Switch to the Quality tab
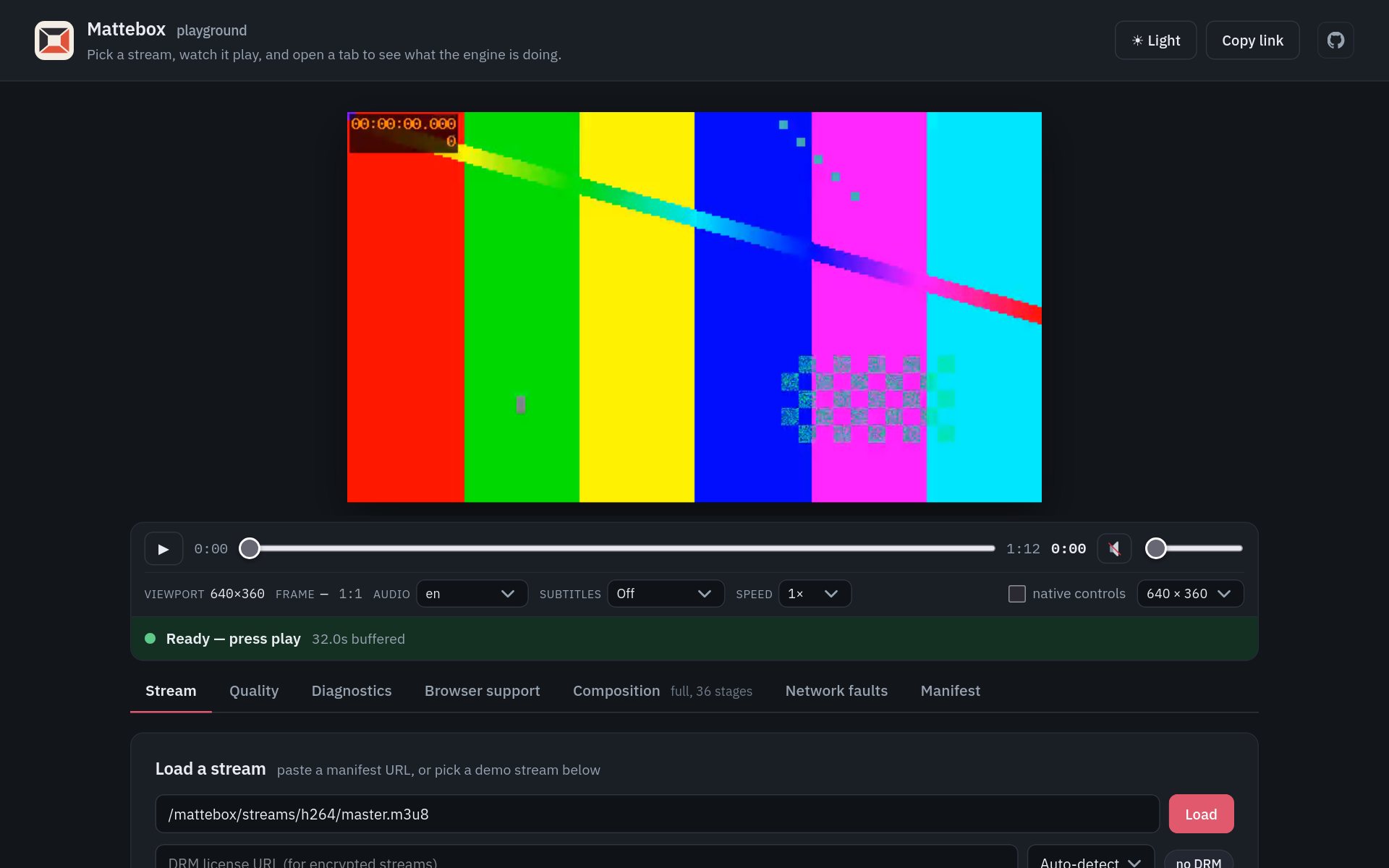The height and width of the screenshot is (868, 1389). pyautogui.click(x=254, y=691)
